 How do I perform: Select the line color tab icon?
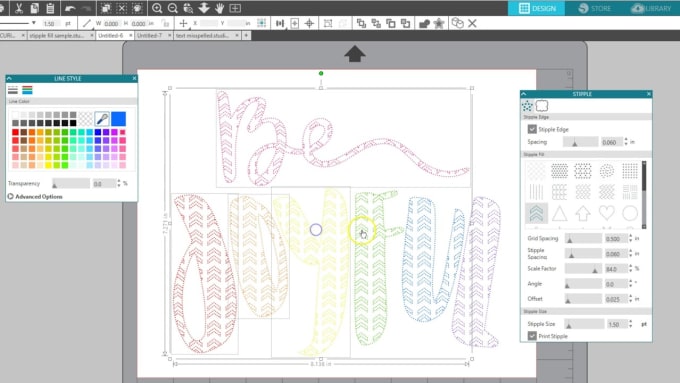click(27, 90)
